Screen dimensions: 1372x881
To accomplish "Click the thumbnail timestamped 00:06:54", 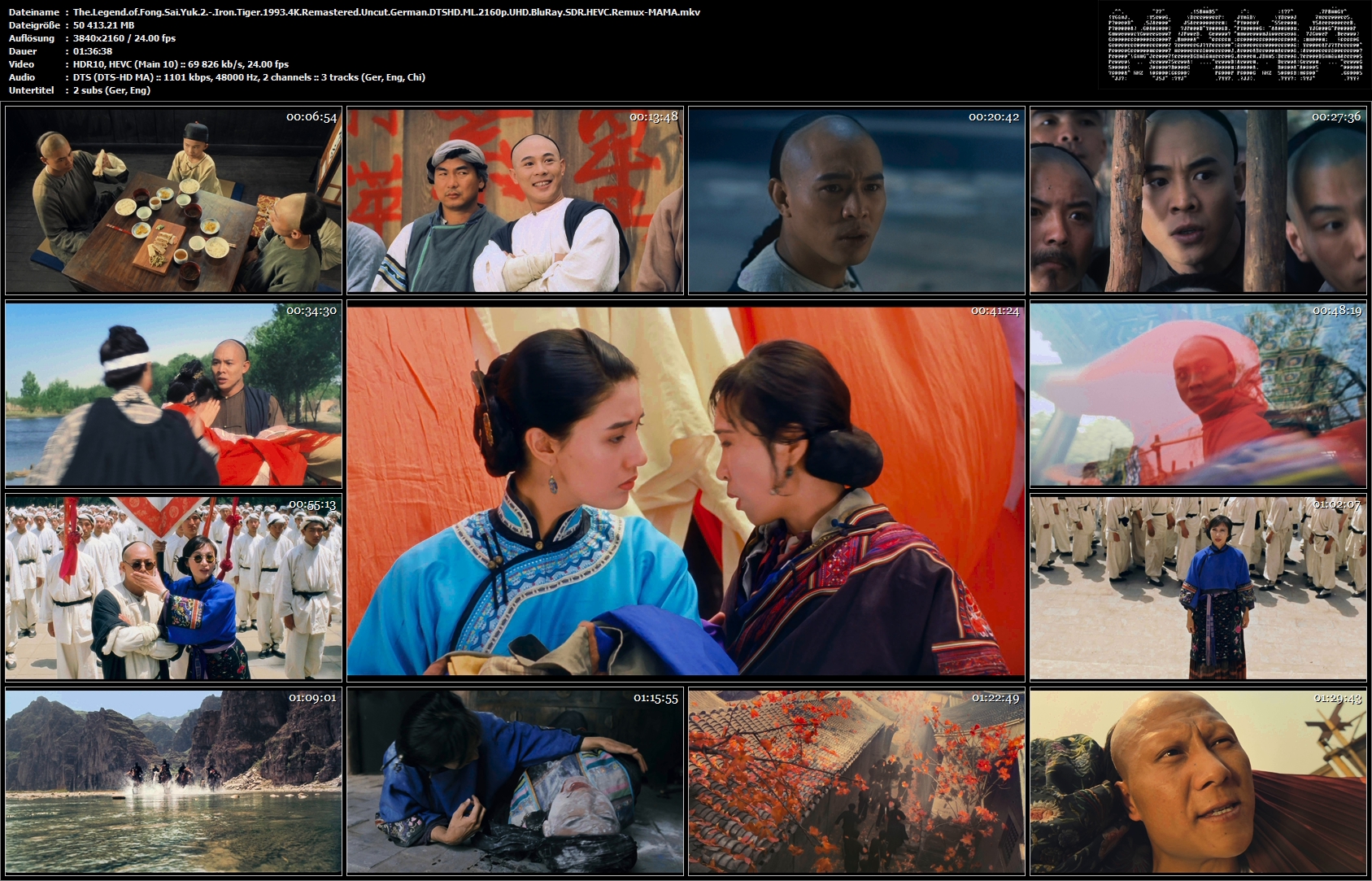I will [173, 200].
